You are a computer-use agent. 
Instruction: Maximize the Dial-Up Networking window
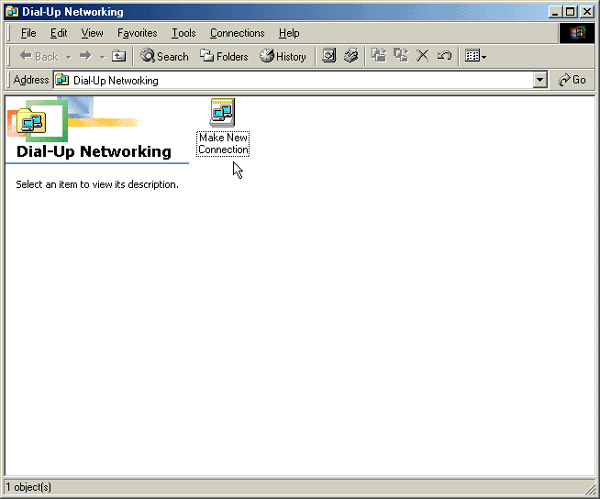pyautogui.click(x=570, y=12)
